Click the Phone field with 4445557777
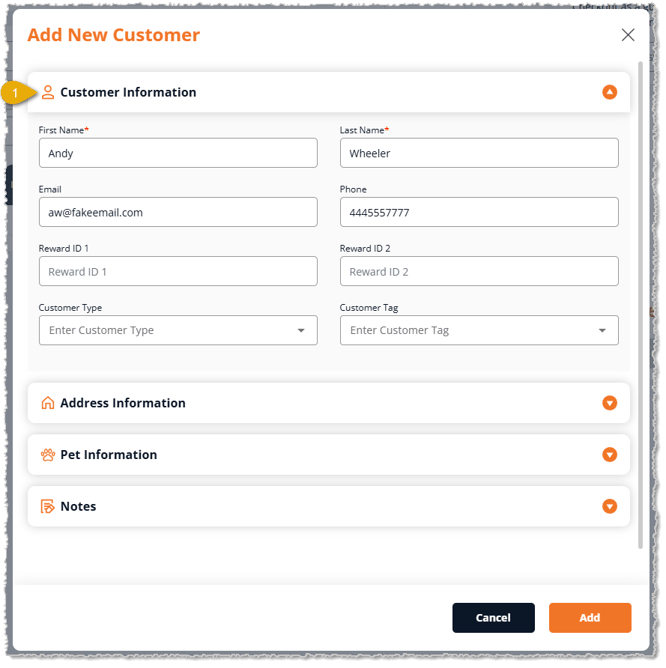This screenshot has width=666, height=668. [x=479, y=212]
